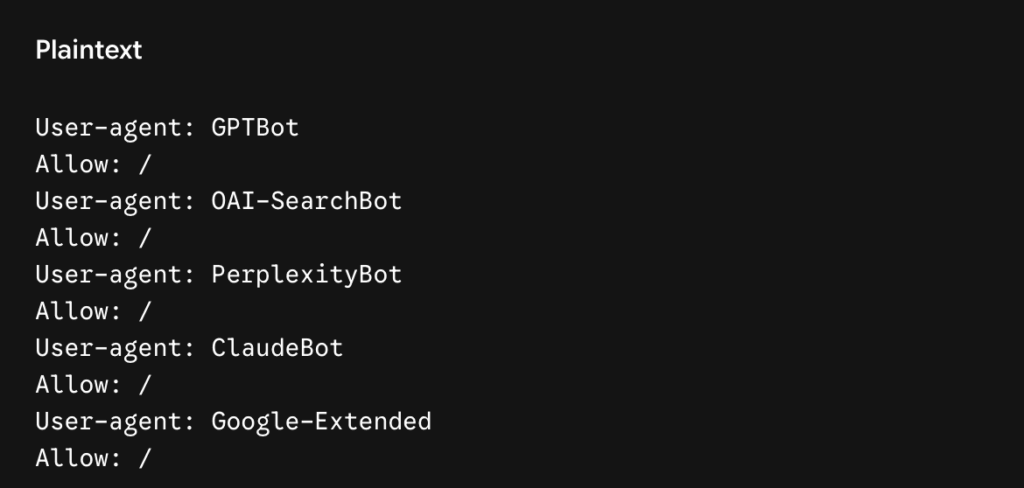Click the ClaudeBot user-agent name

pos(278,348)
